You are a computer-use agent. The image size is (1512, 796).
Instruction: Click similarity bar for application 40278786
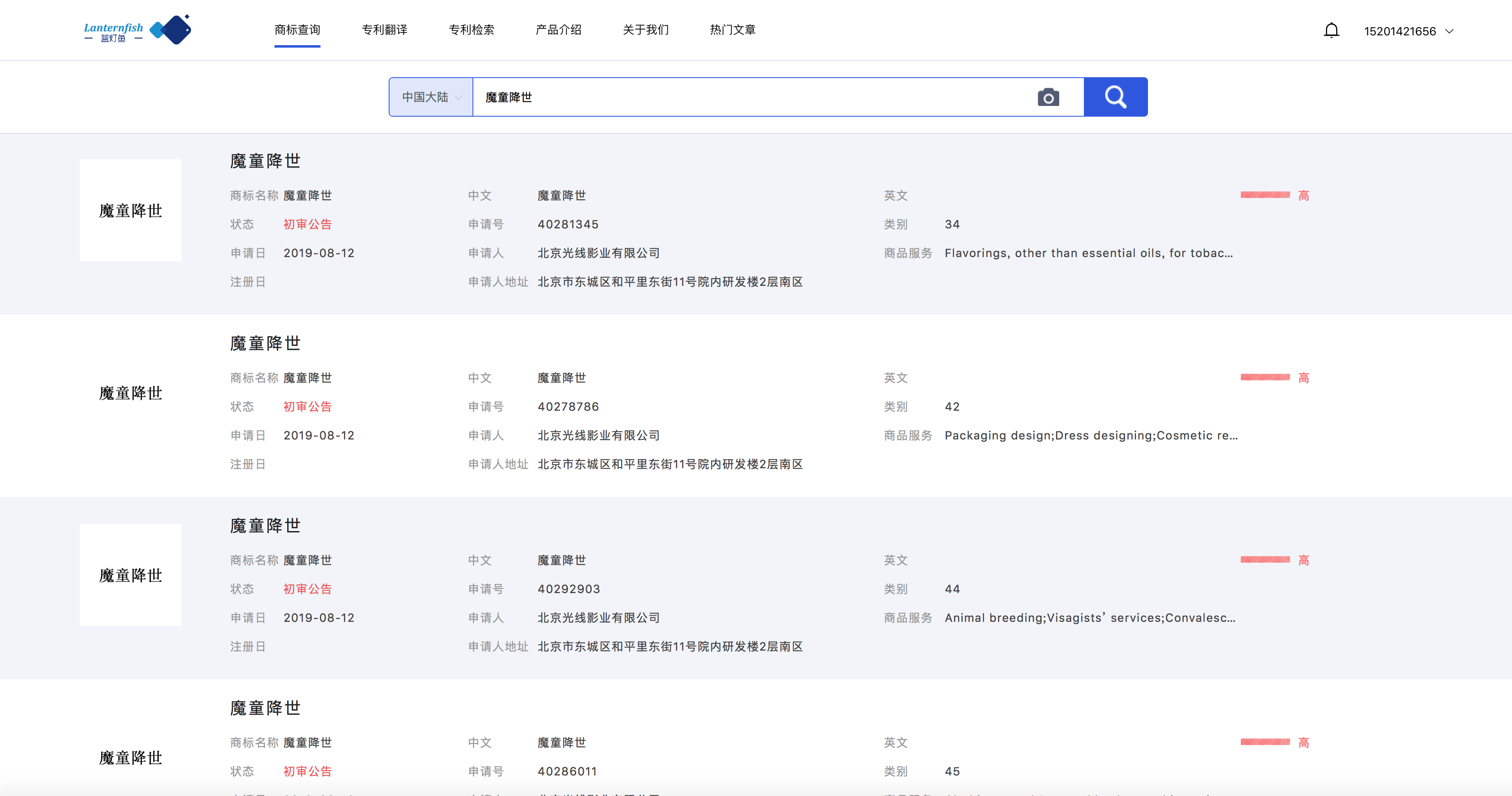click(1265, 377)
